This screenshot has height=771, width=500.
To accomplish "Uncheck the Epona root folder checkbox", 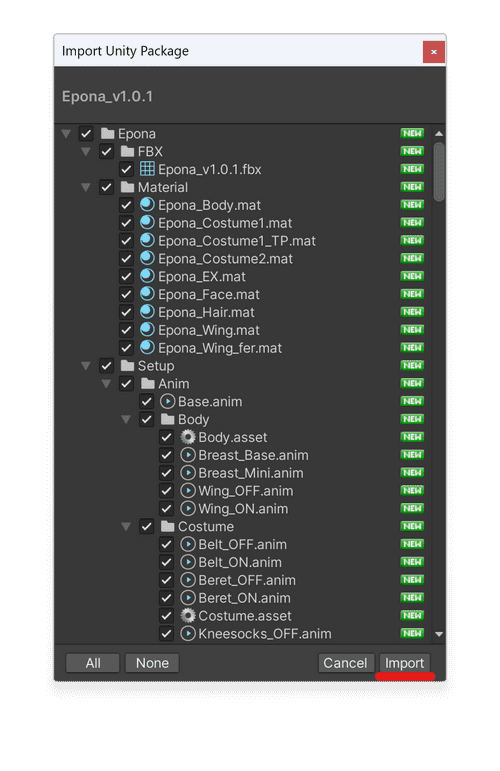I will pyautogui.click(x=86, y=134).
